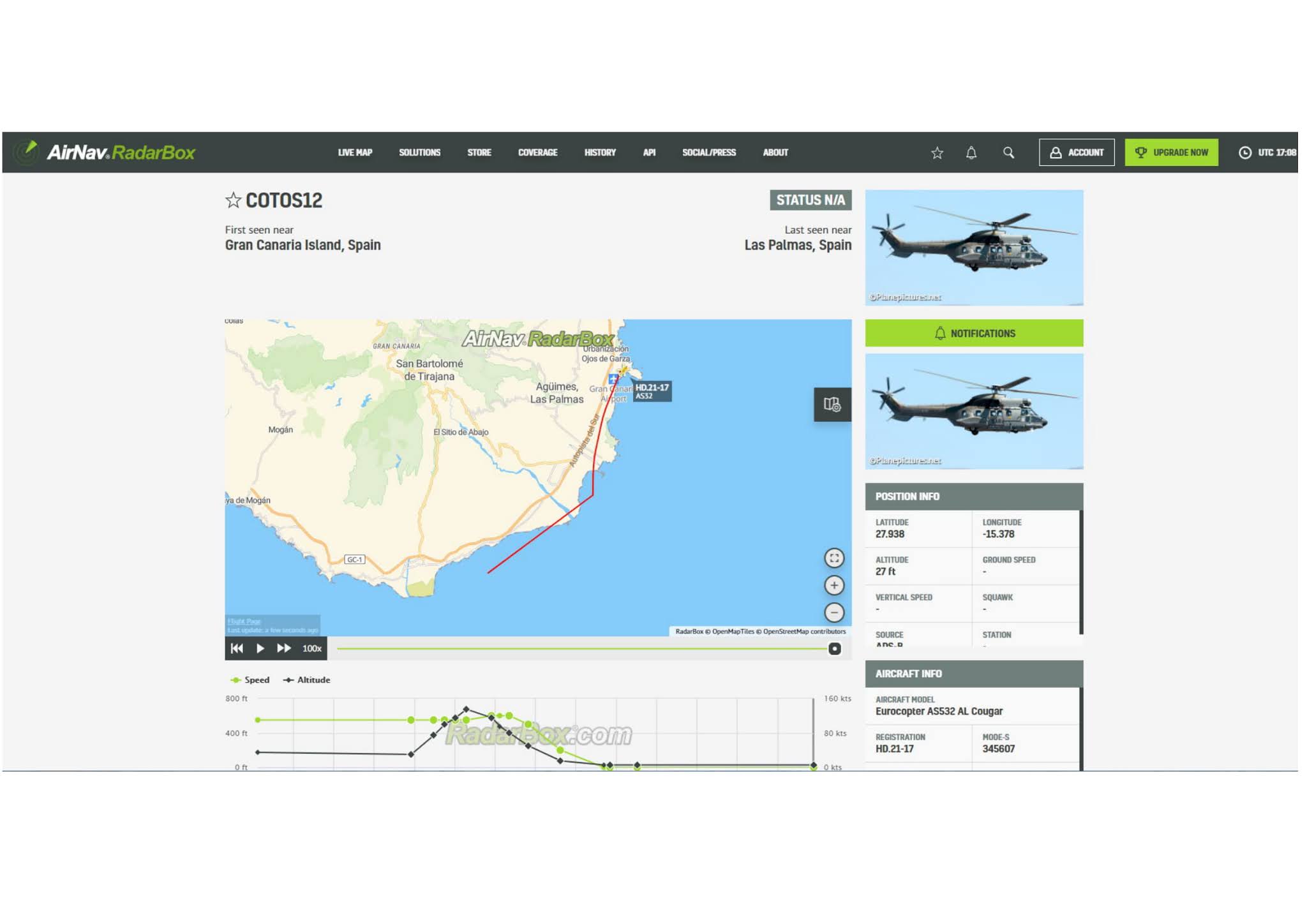Image resolution: width=1307 pixels, height=924 pixels.
Task: Zoom out on the map
Action: [833, 613]
